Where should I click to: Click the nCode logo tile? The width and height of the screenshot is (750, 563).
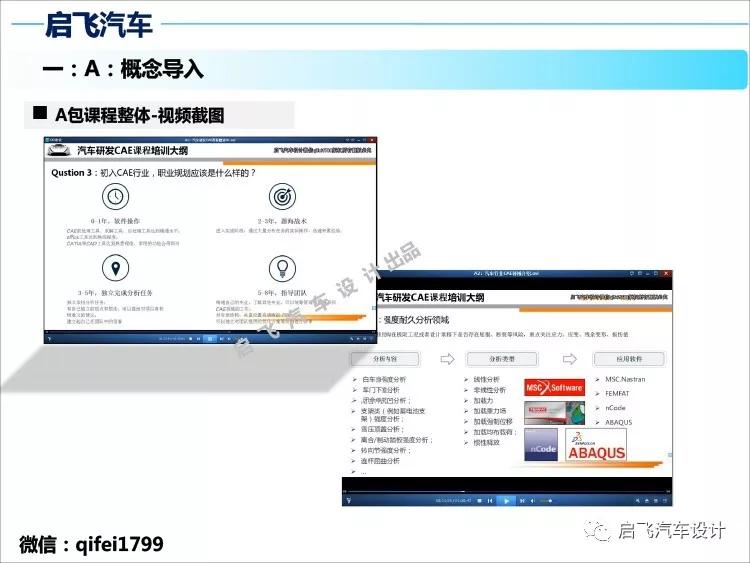click(541, 445)
